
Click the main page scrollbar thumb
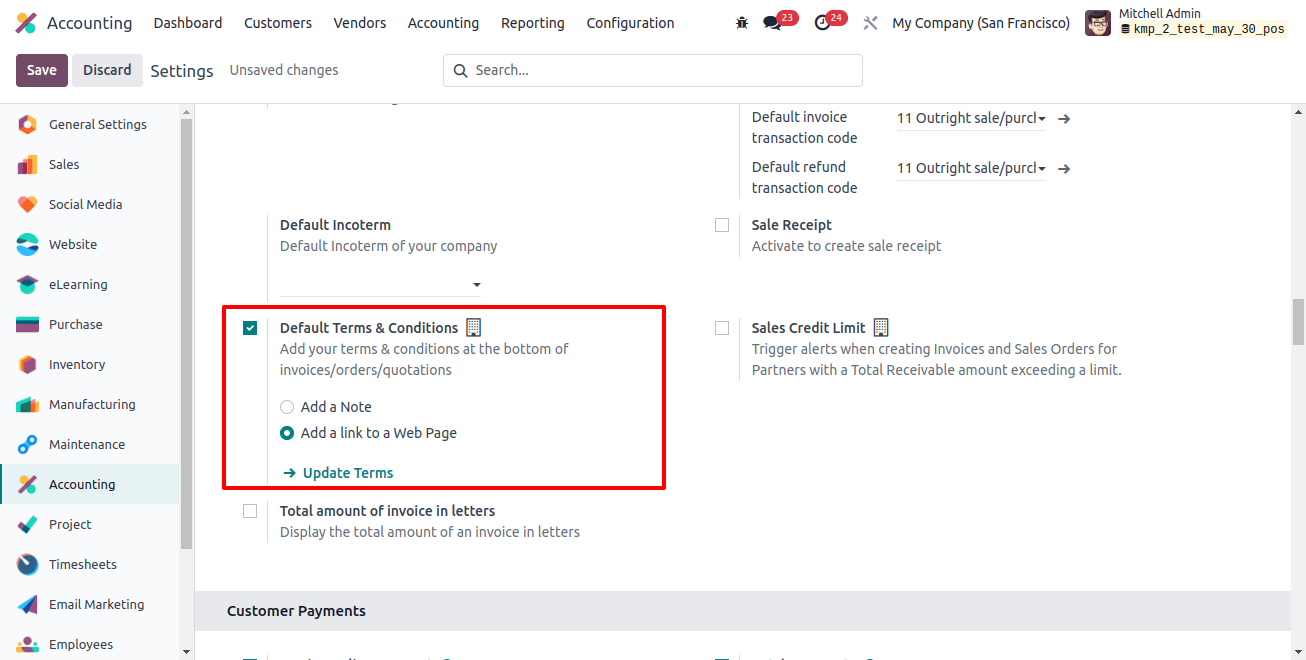[1299, 321]
